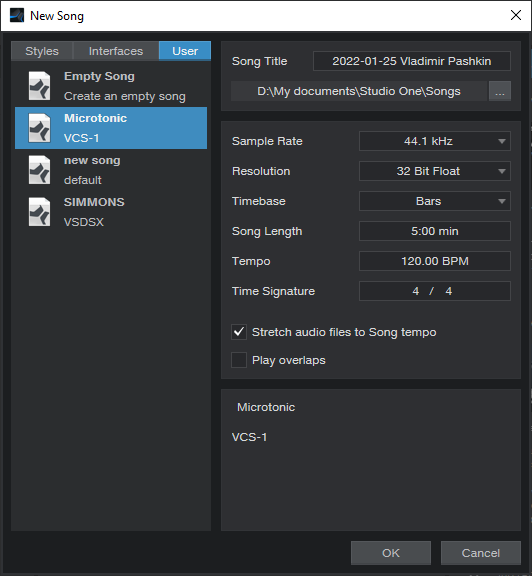Click 'VCS-1' subtitle in the template list
Screen dimensions: 532x576
click(x=82, y=138)
